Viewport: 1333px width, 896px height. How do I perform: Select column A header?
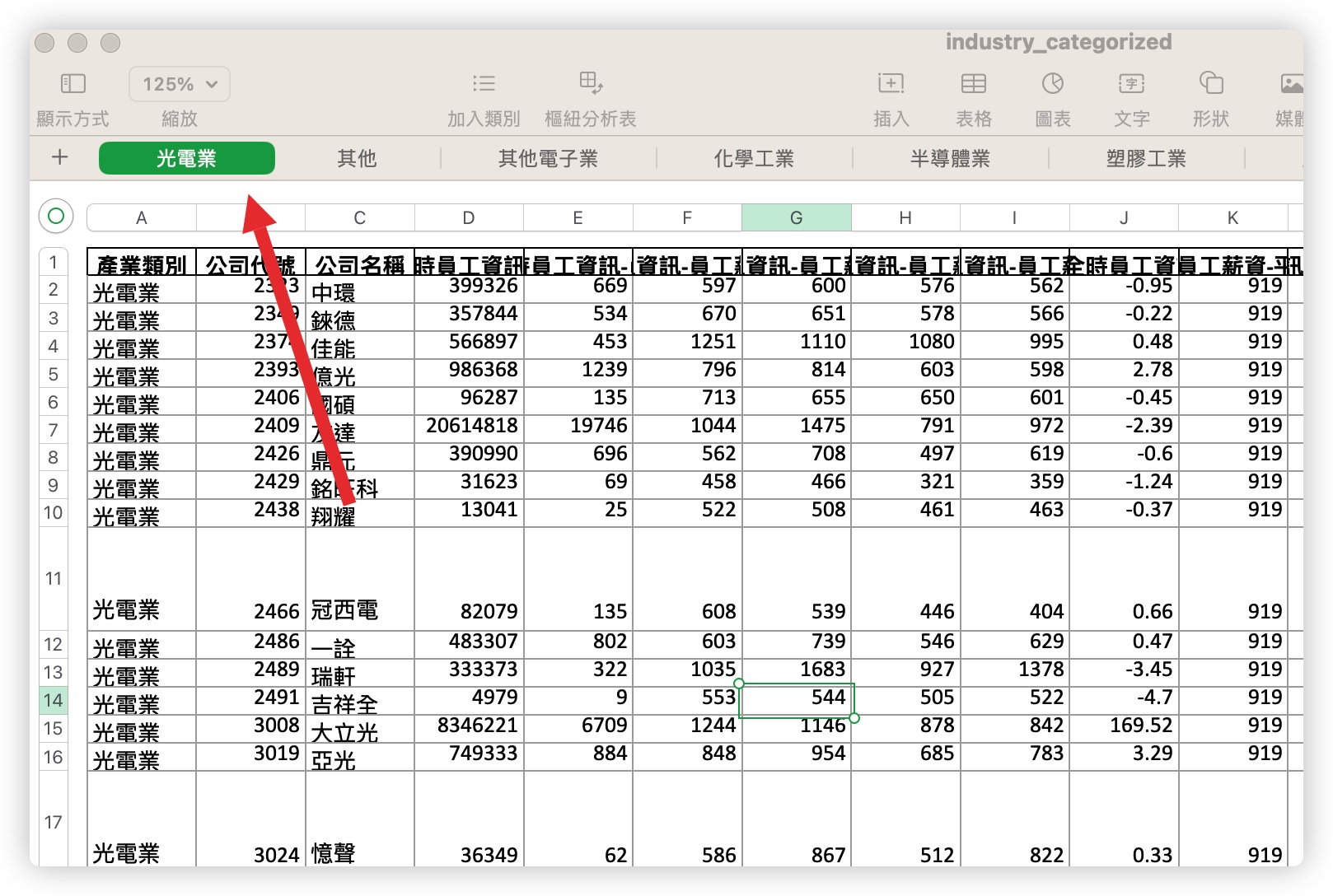(142, 218)
